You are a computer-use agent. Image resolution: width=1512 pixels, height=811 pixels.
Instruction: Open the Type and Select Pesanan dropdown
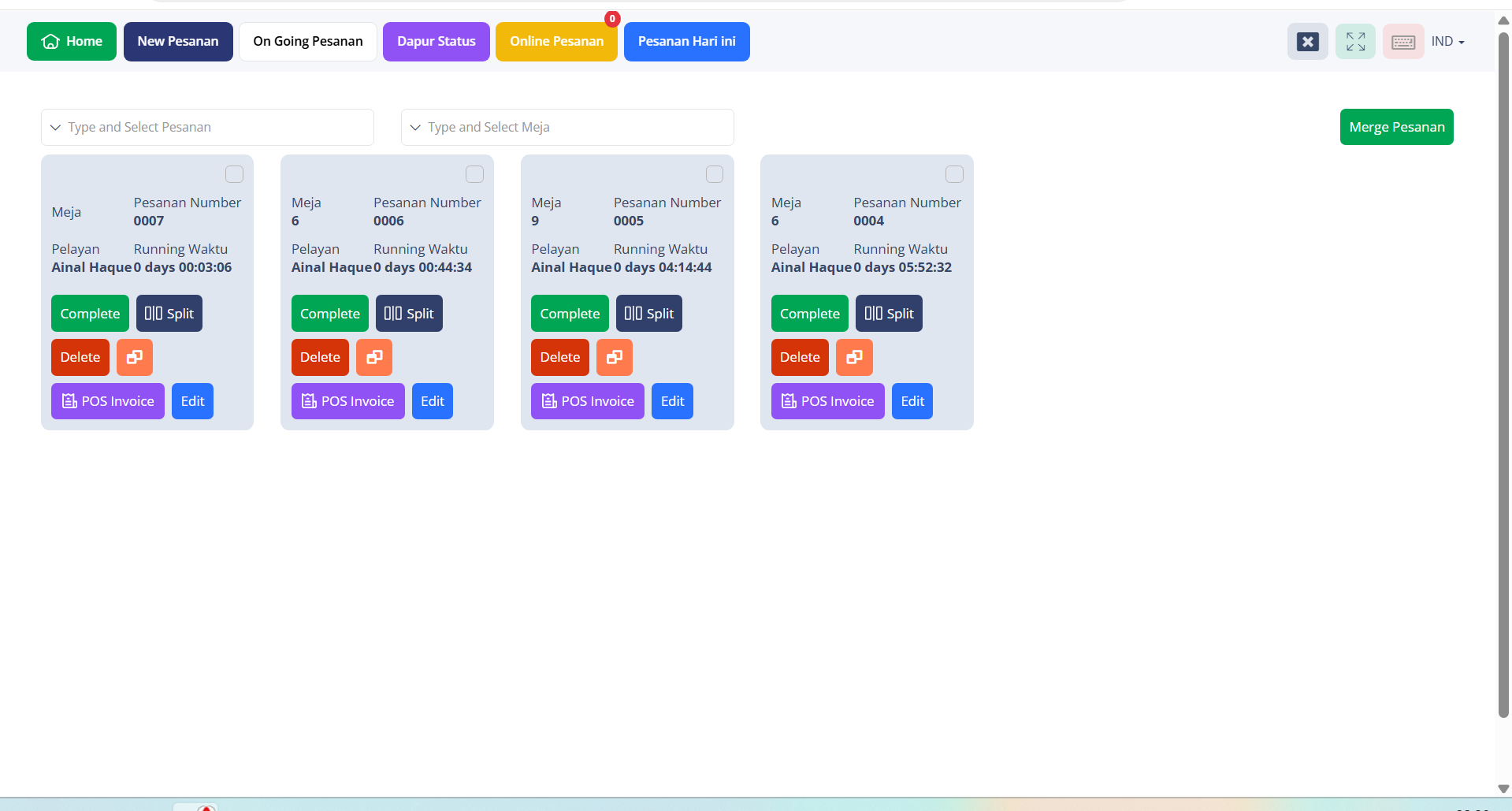[207, 127]
